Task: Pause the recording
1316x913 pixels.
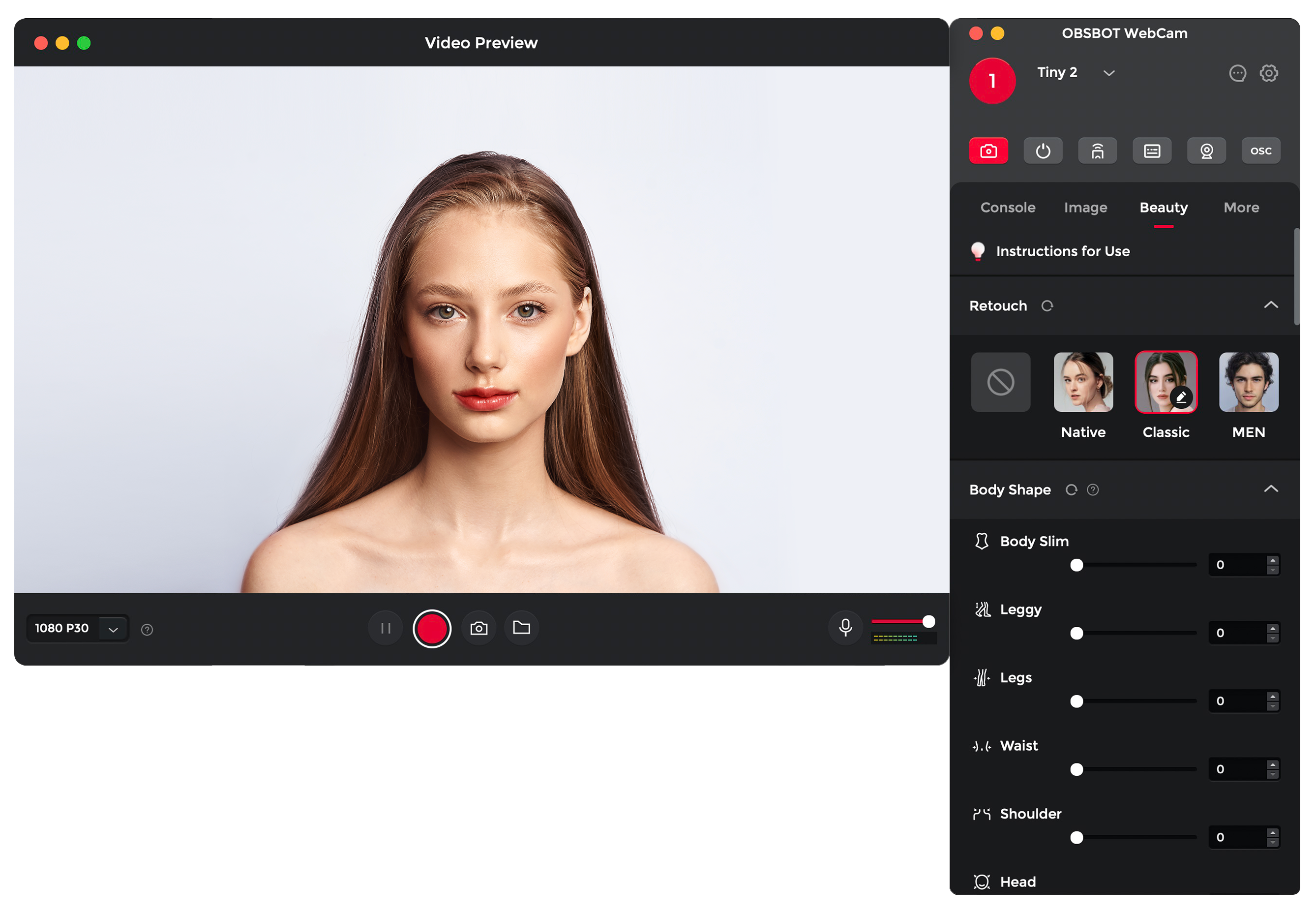Action: click(386, 629)
